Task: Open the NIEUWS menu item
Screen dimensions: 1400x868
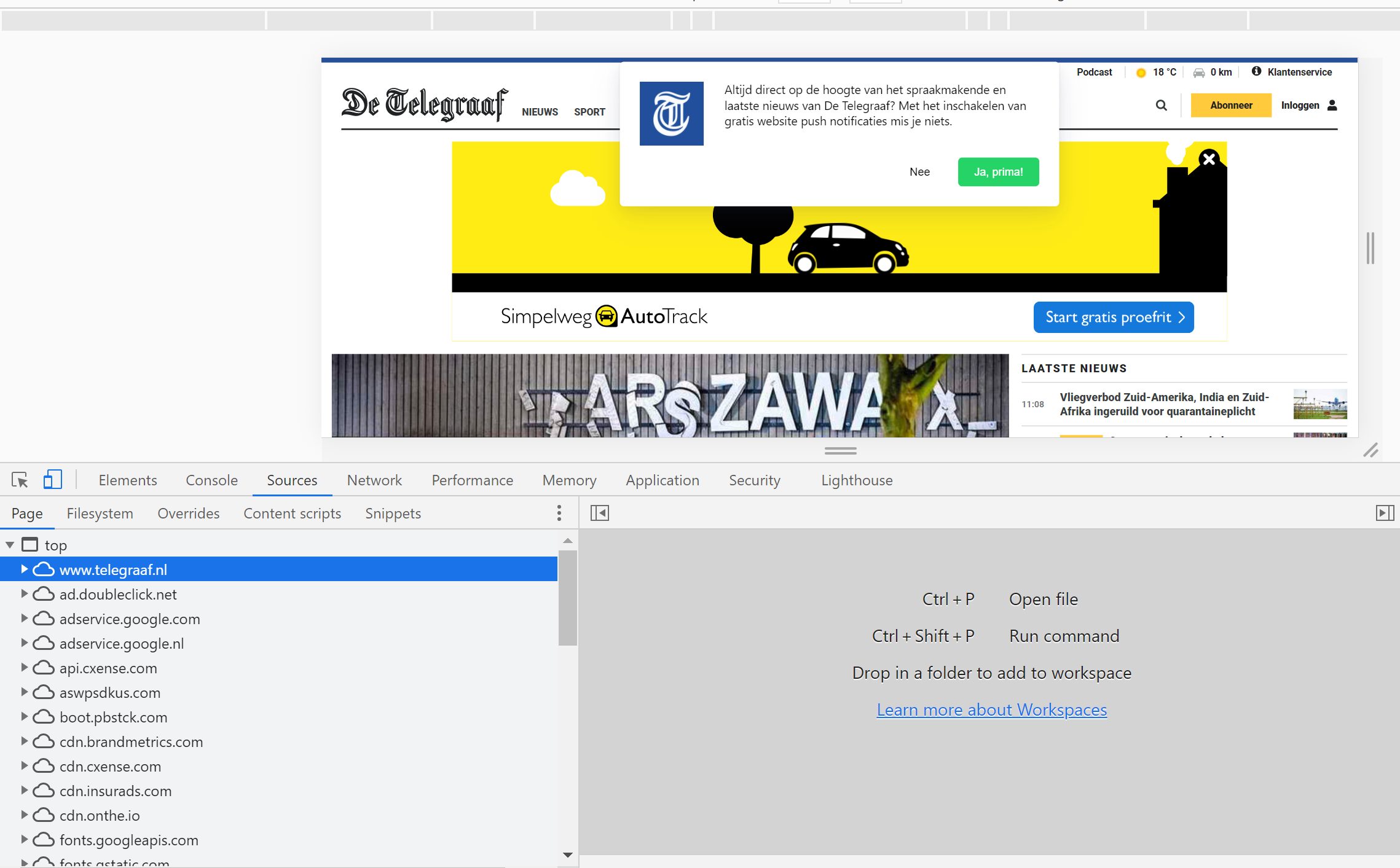Action: pos(540,112)
